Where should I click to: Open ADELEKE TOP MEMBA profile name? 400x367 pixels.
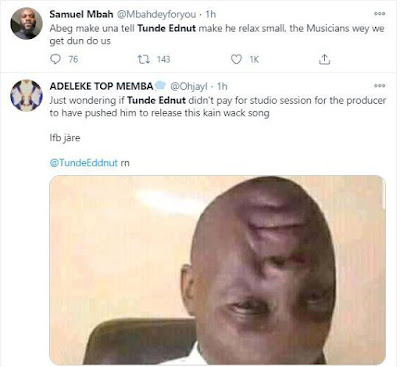[x=101, y=86]
